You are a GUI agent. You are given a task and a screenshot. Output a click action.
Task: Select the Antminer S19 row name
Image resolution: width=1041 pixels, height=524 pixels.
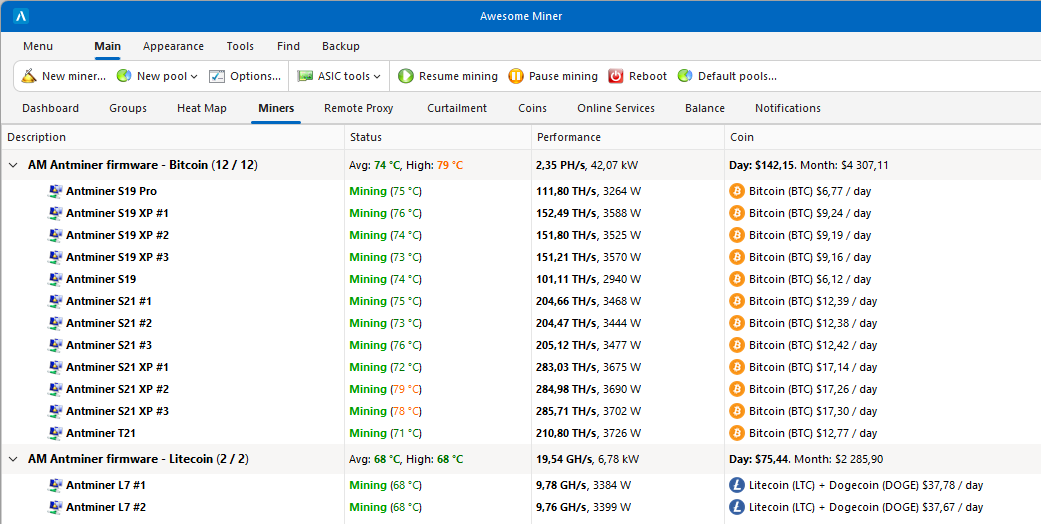[101, 279]
